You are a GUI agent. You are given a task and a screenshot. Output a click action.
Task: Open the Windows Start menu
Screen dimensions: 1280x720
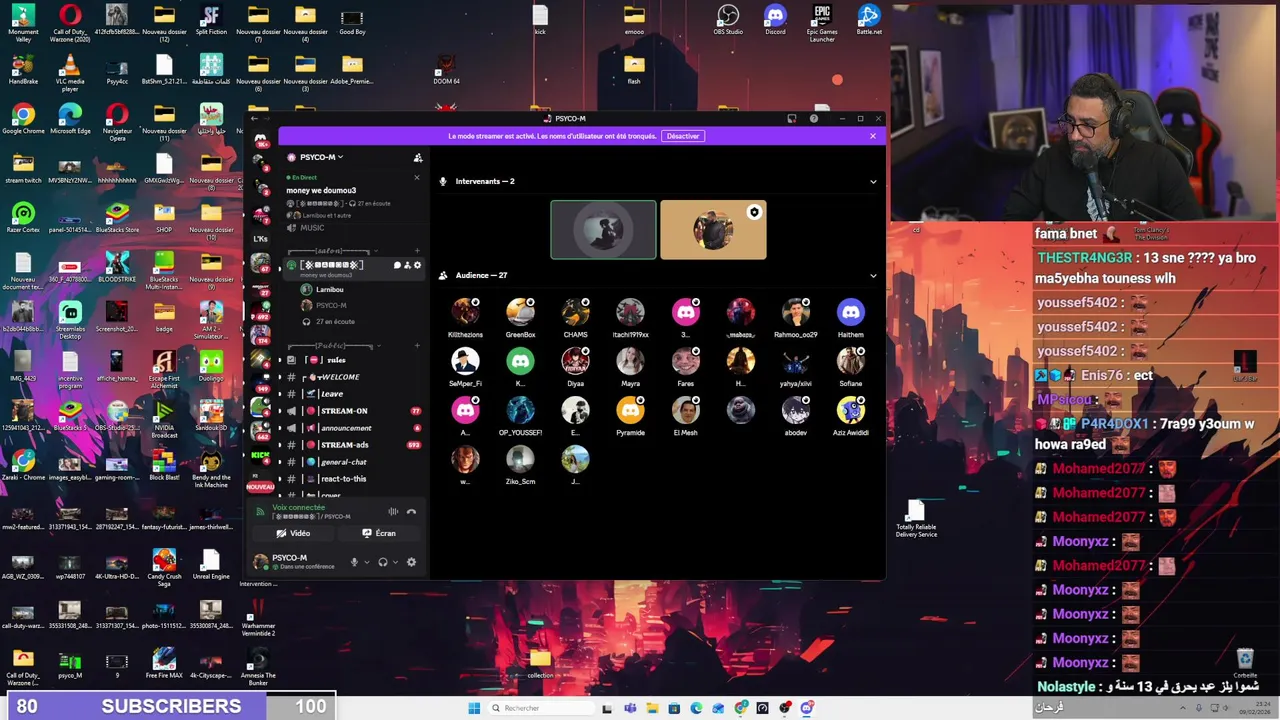click(x=473, y=708)
